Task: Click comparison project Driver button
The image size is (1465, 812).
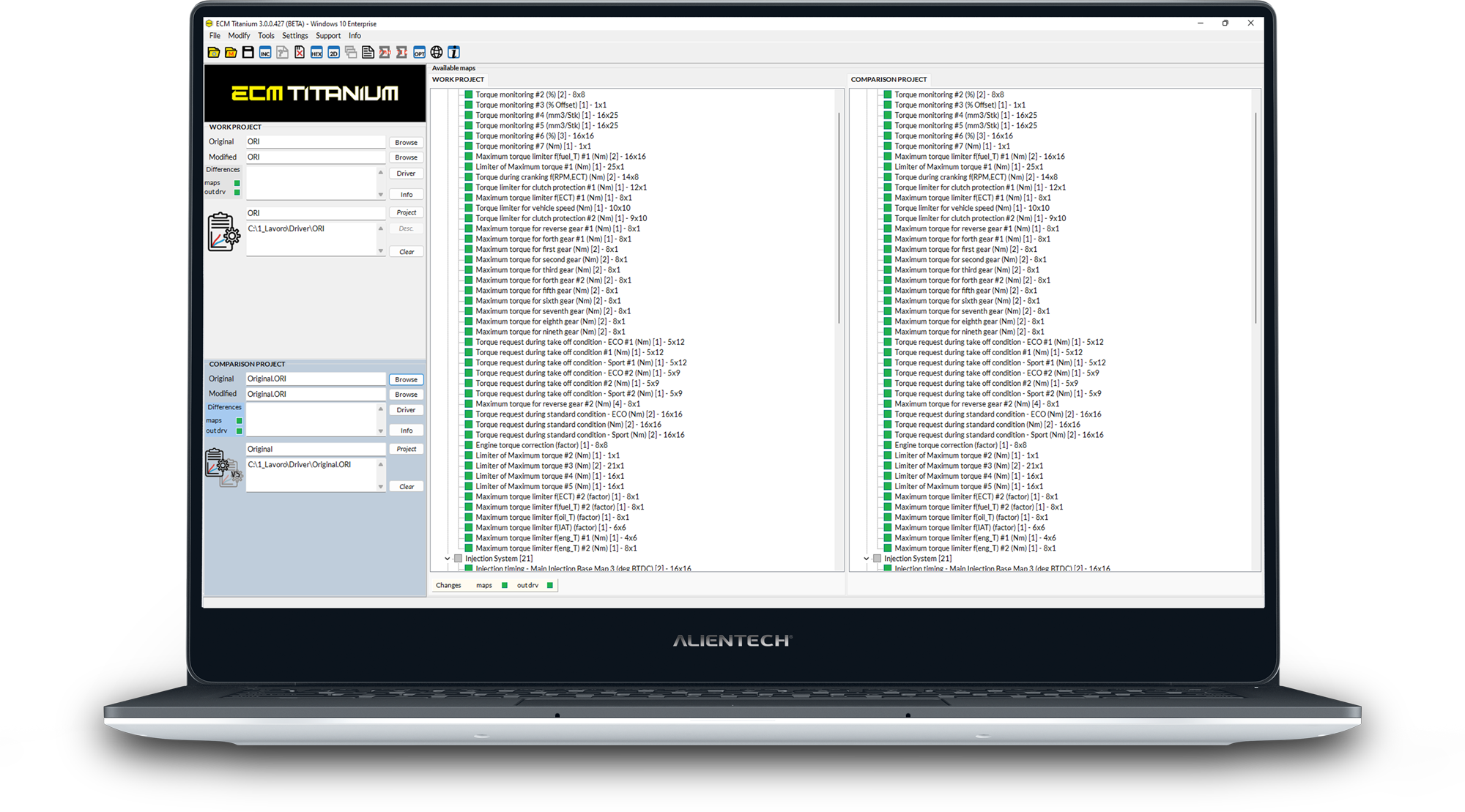Action: point(406,410)
